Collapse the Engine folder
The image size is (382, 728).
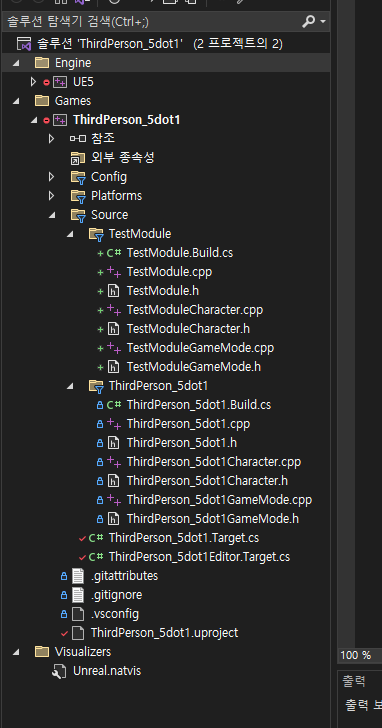(16, 63)
